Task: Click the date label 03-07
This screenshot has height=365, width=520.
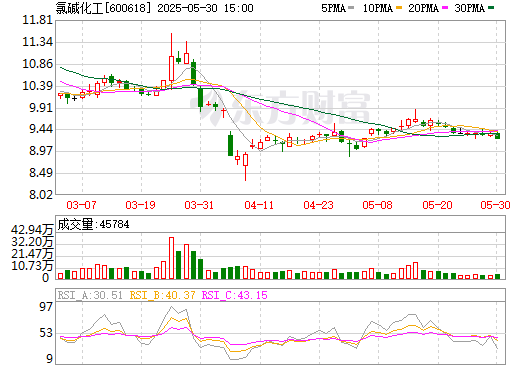Action: pos(82,205)
